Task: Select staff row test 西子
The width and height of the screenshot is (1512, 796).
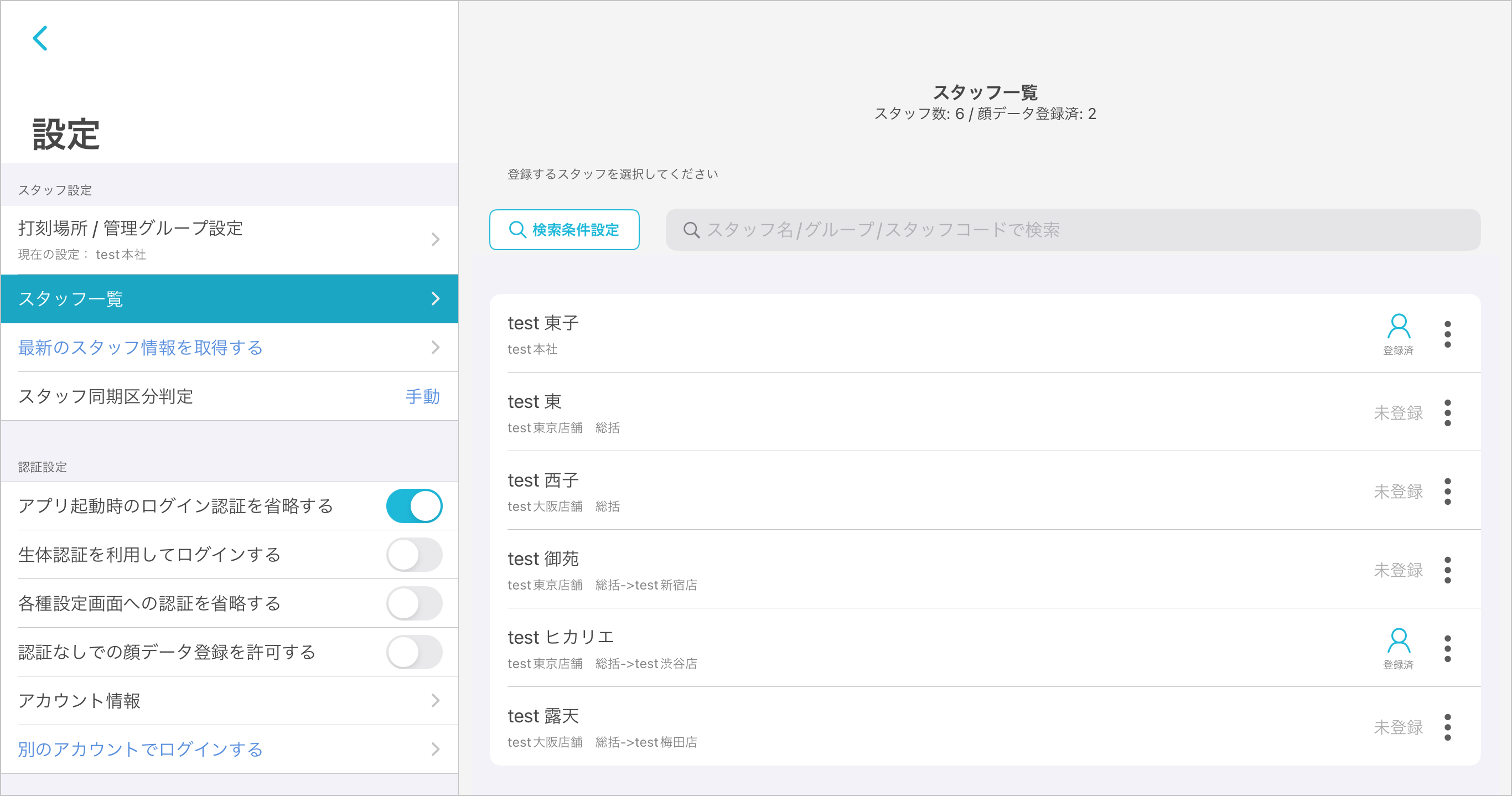Action: [985, 491]
